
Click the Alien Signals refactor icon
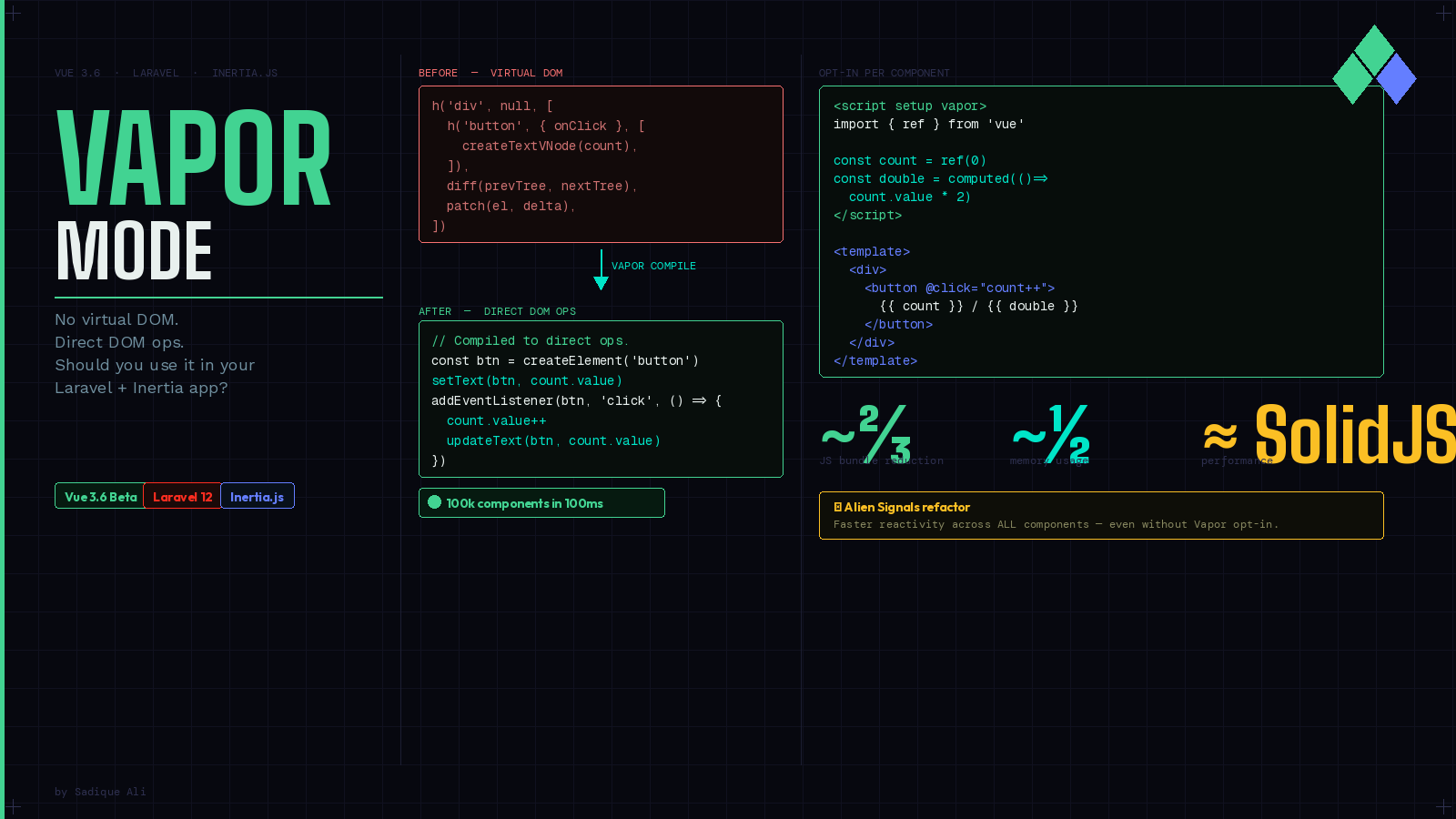(838, 507)
